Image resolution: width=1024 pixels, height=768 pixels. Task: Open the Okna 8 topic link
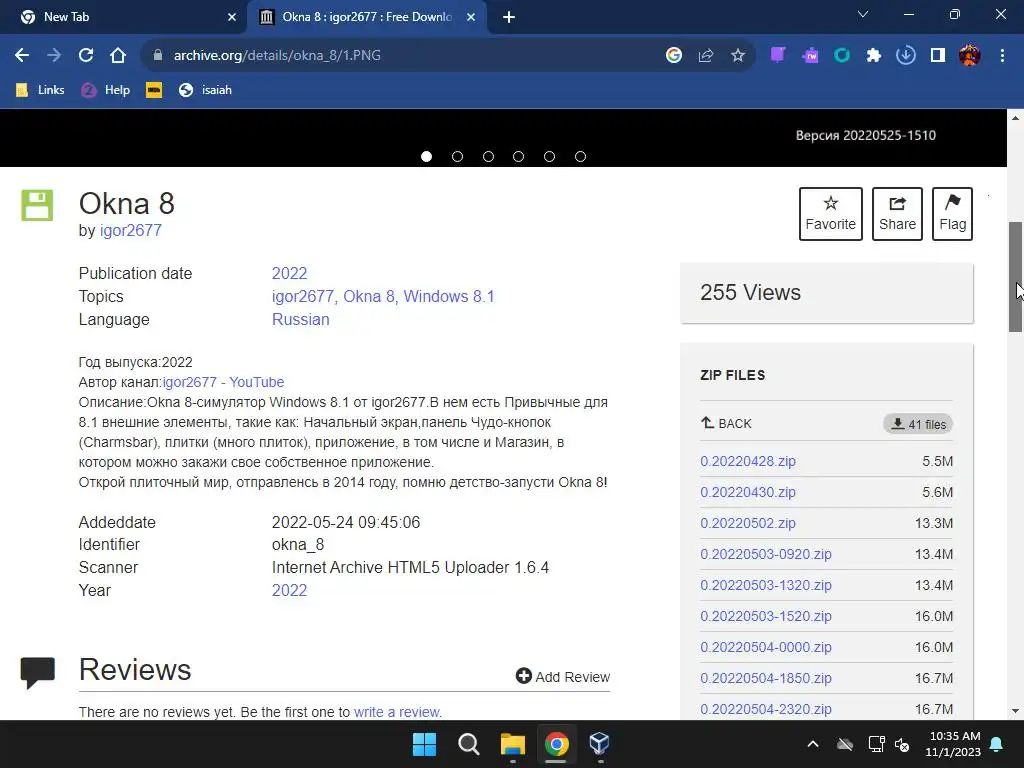369,296
